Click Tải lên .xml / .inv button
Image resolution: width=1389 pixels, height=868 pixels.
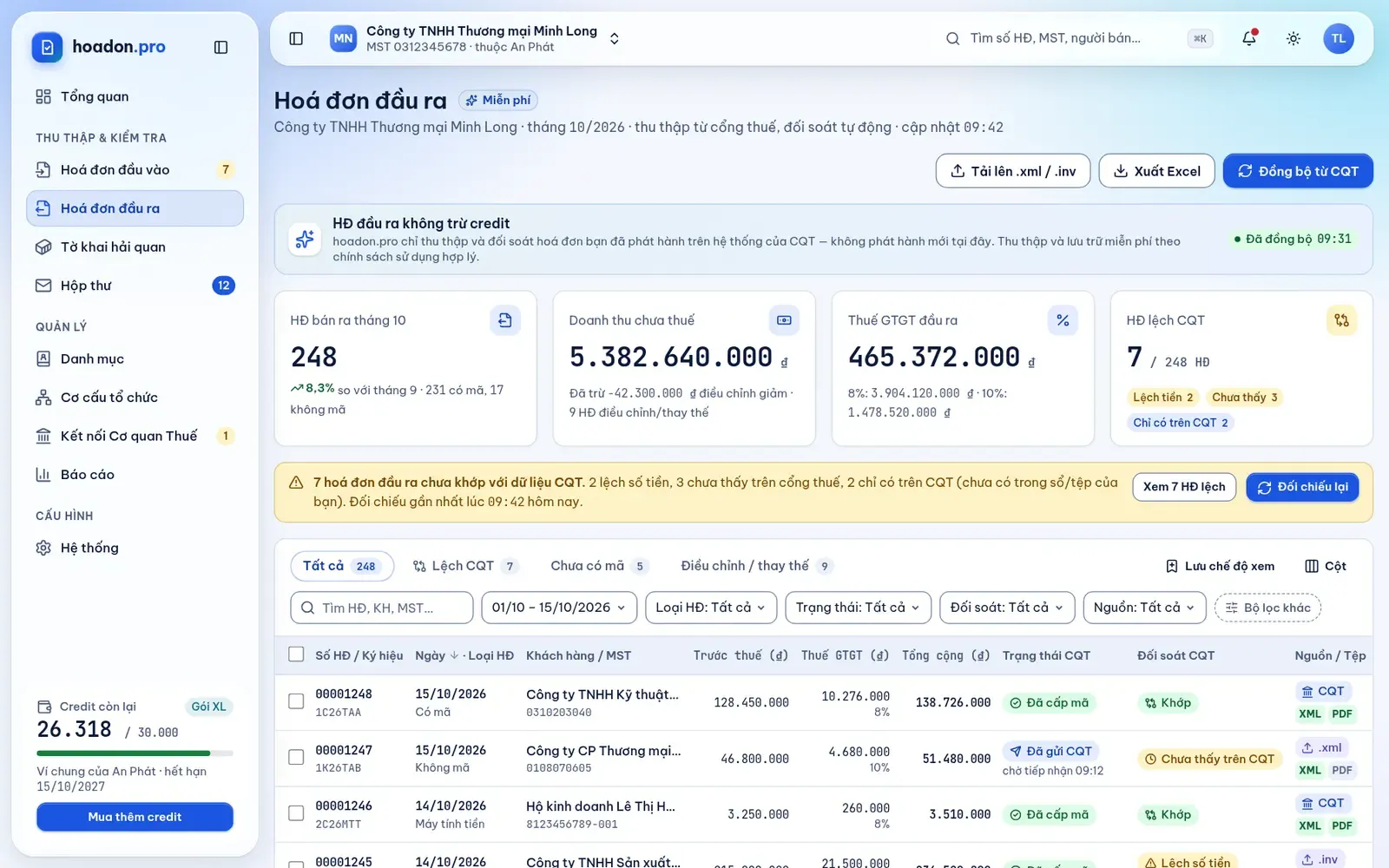click(x=1013, y=171)
